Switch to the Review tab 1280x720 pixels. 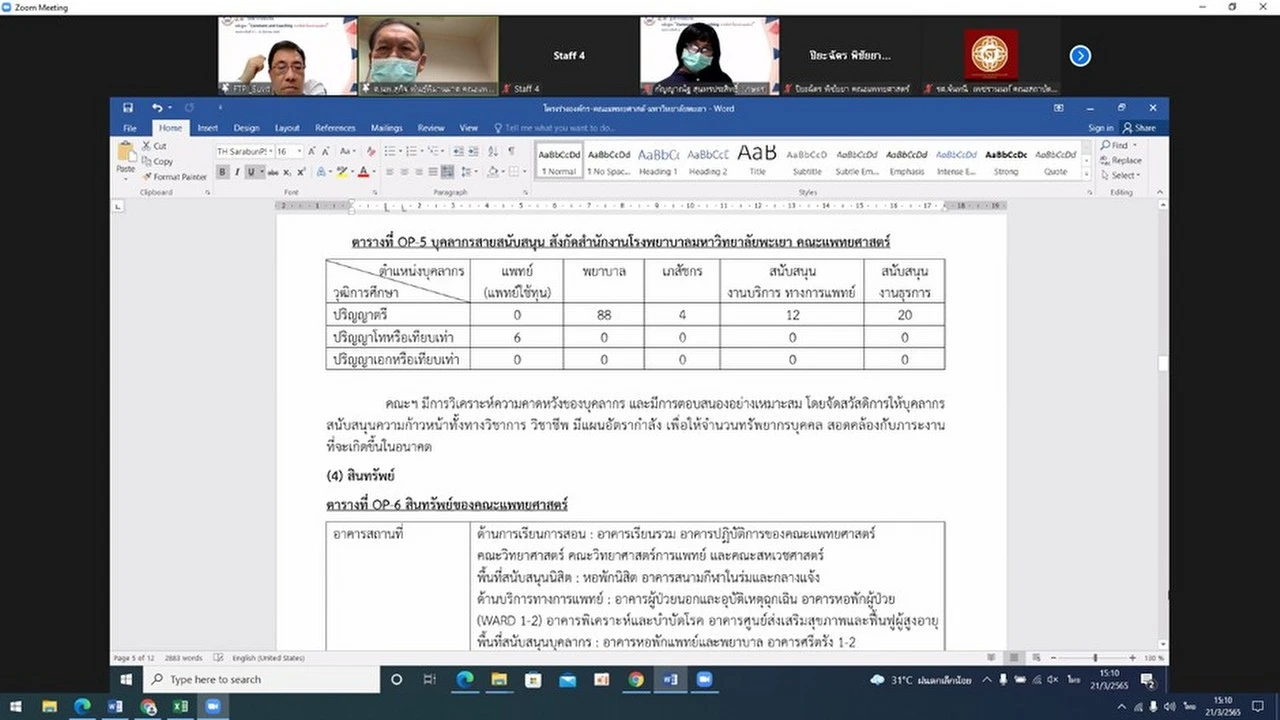coord(431,128)
